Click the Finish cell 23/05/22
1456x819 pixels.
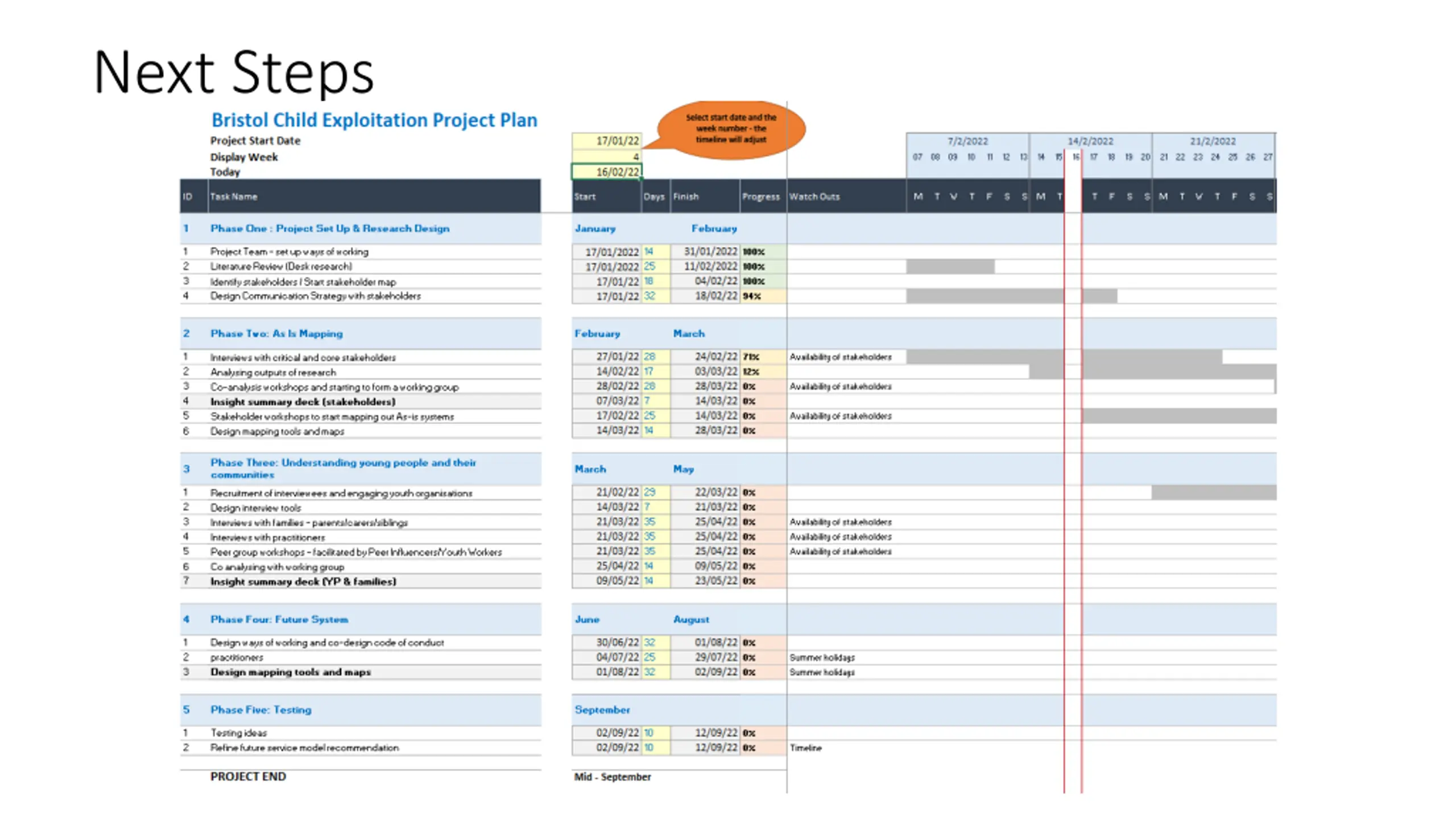click(705, 581)
